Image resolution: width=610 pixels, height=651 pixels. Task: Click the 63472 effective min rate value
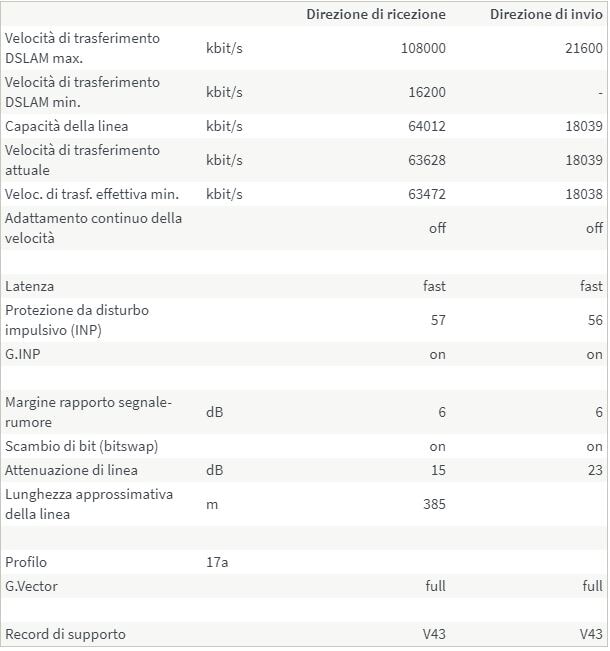tap(429, 194)
